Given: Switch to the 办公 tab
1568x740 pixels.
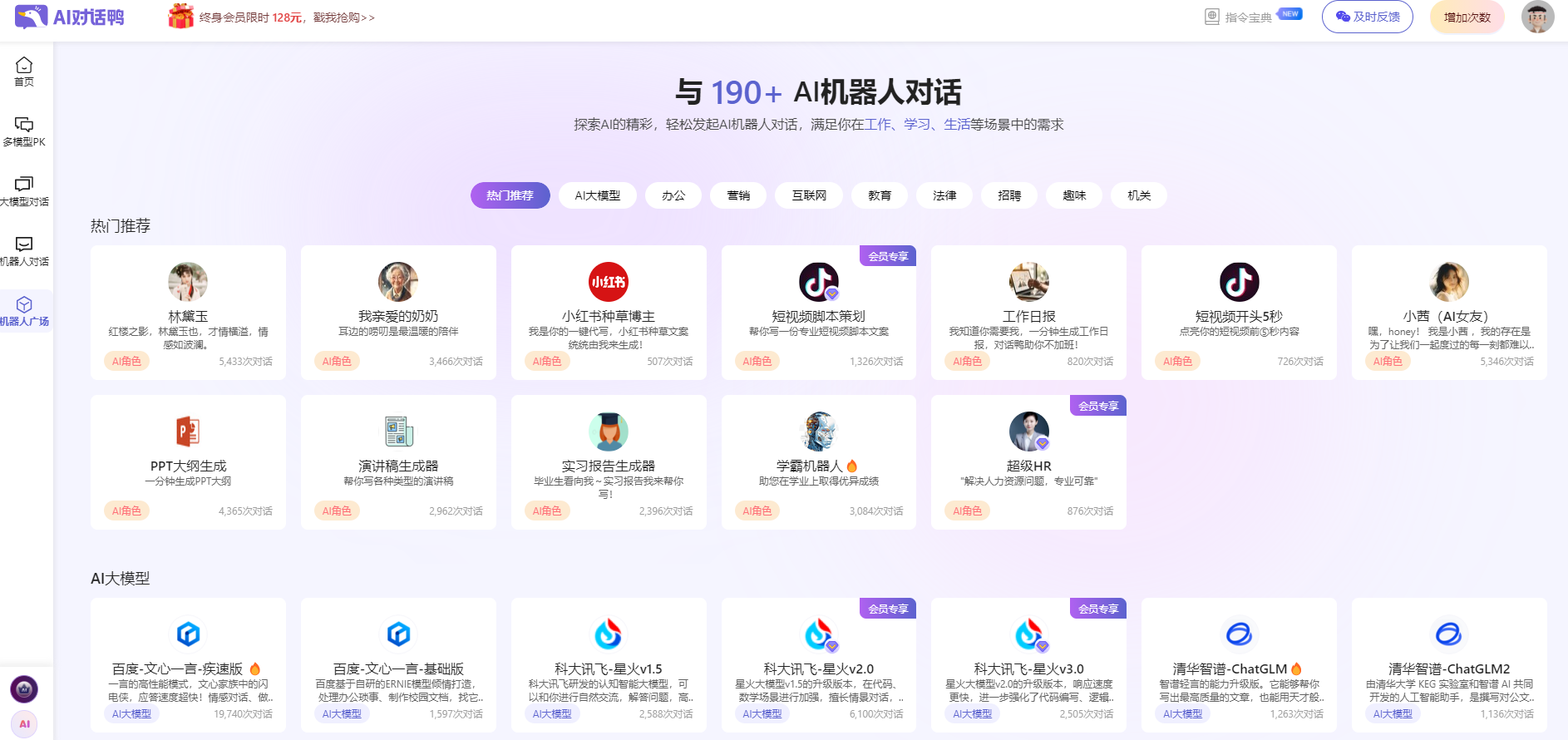Looking at the screenshot, I should [x=673, y=195].
